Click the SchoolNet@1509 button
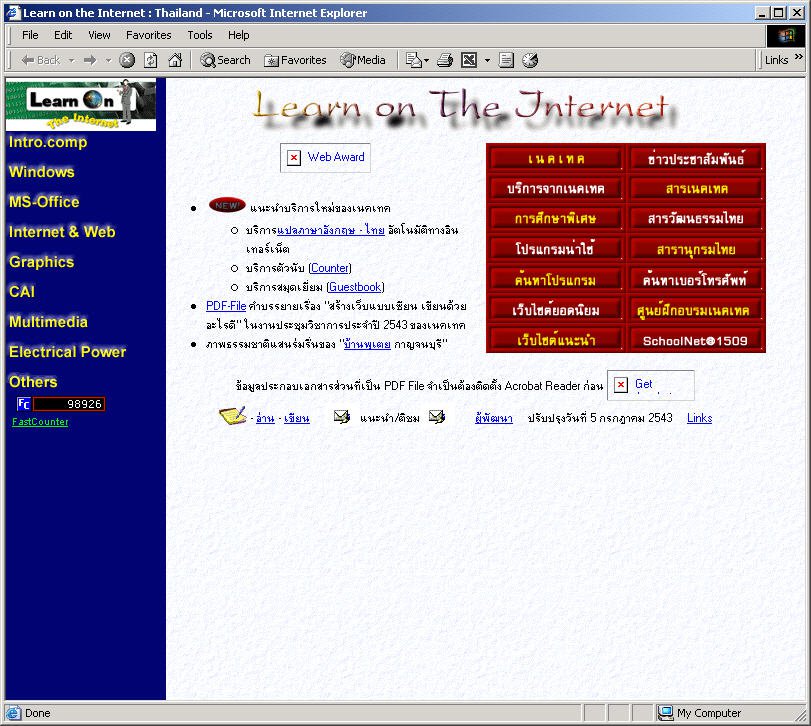Screen dimensions: 811x726 click(x=696, y=340)
